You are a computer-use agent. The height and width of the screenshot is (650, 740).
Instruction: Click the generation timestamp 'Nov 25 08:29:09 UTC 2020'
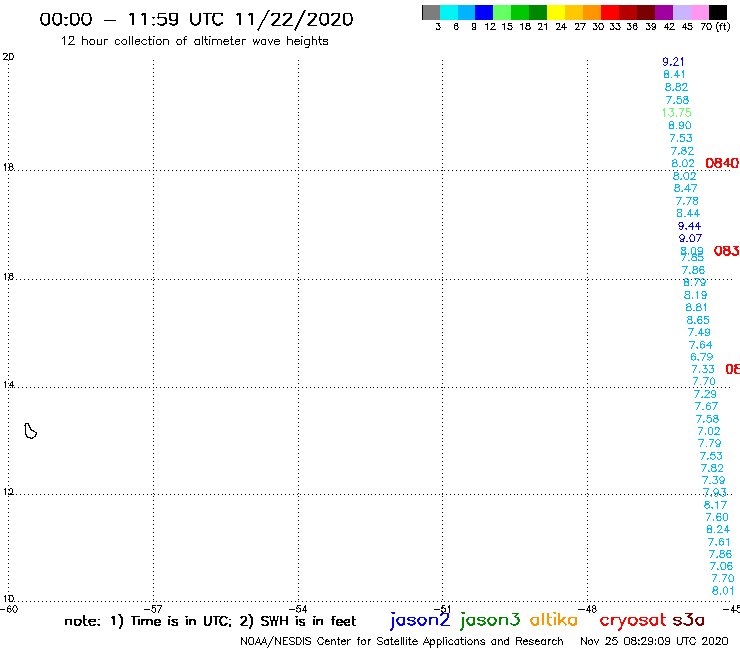coord(654,641)
